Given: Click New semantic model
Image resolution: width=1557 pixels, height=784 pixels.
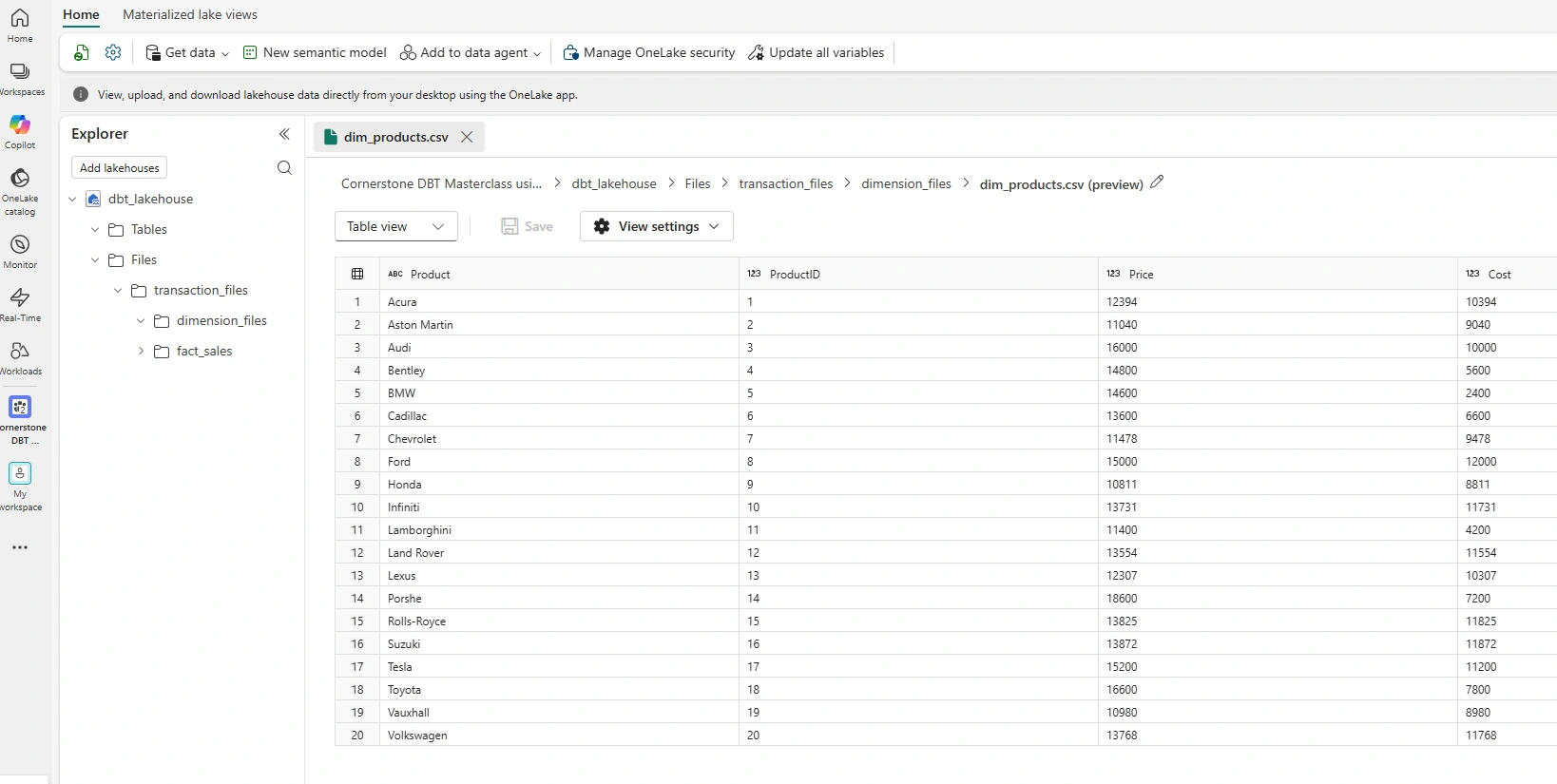Looking at the screenshot, I should click(315, 53).
